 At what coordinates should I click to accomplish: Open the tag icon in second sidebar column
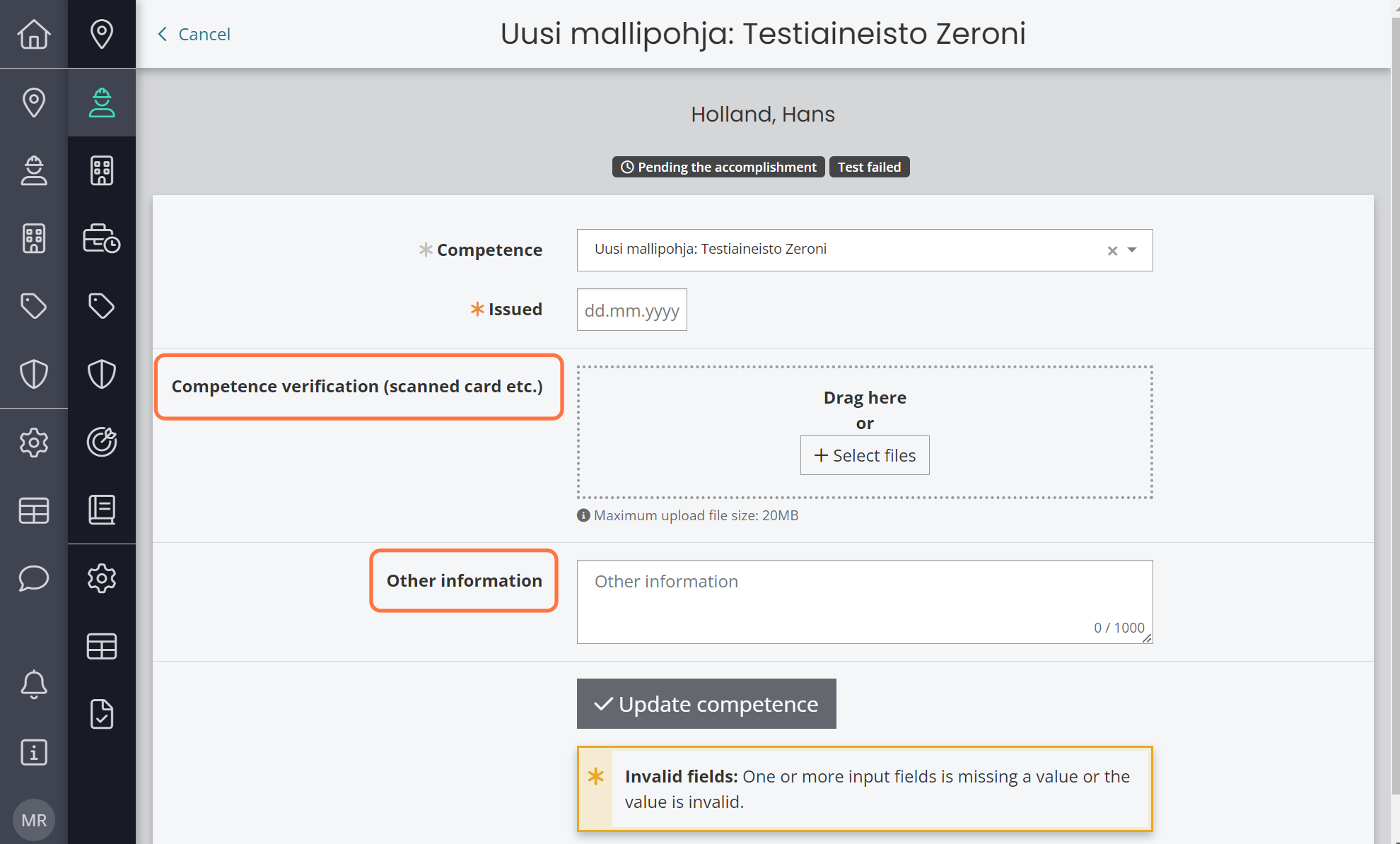(x=102, y=306)
